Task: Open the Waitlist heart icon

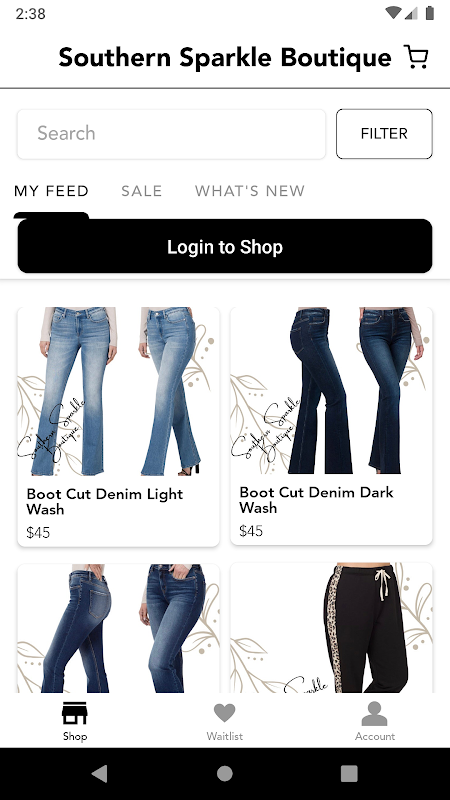Action: tap(224, 713)
